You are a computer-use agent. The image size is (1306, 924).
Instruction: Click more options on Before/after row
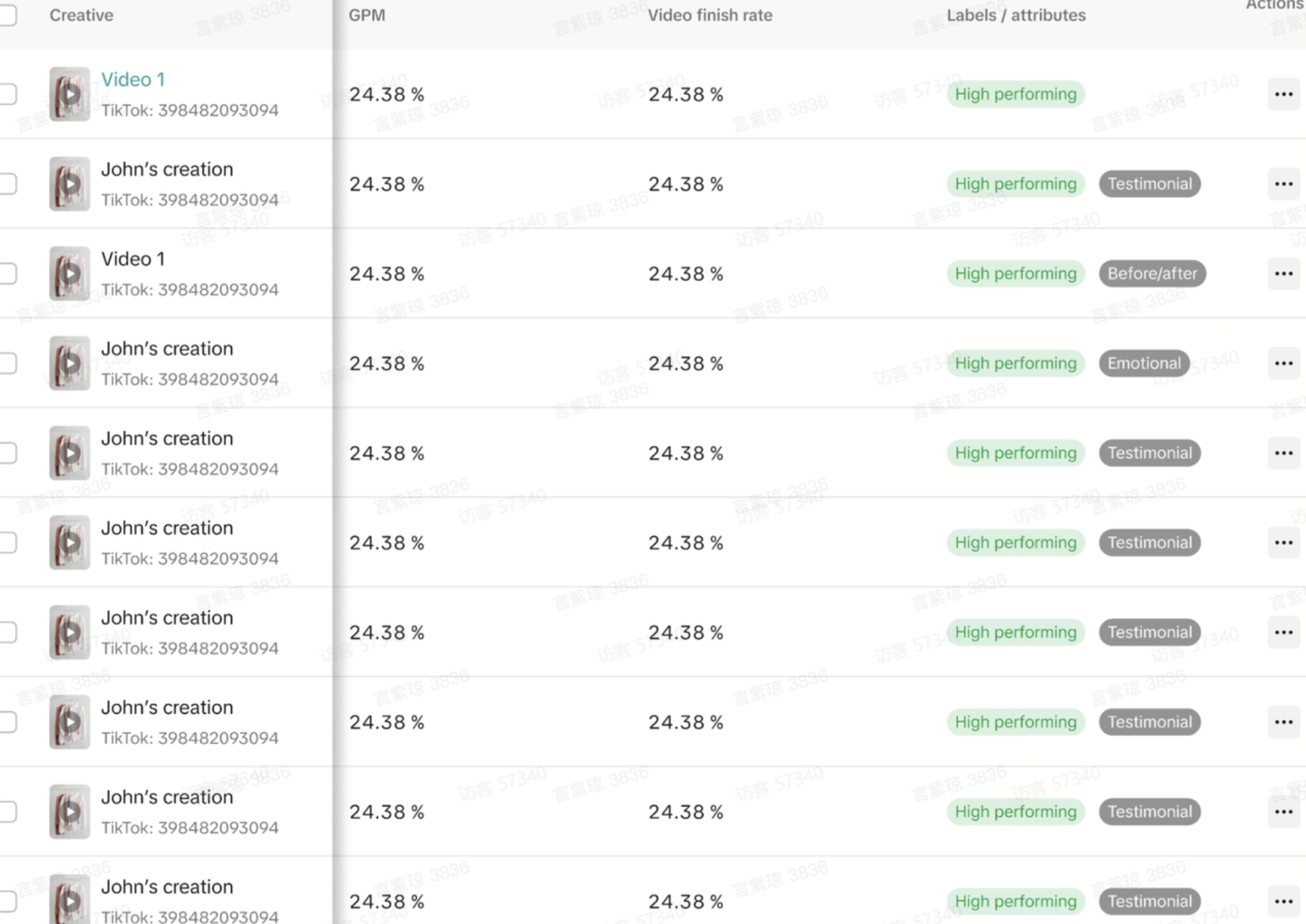1283,274
